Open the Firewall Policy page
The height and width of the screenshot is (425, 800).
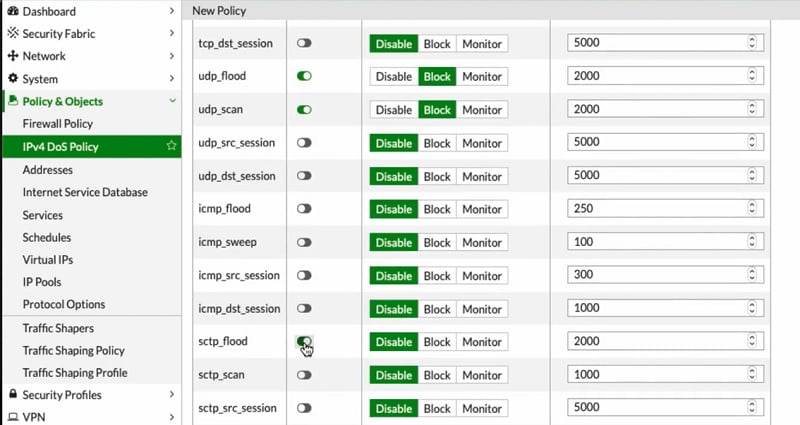tap(58, 123)
